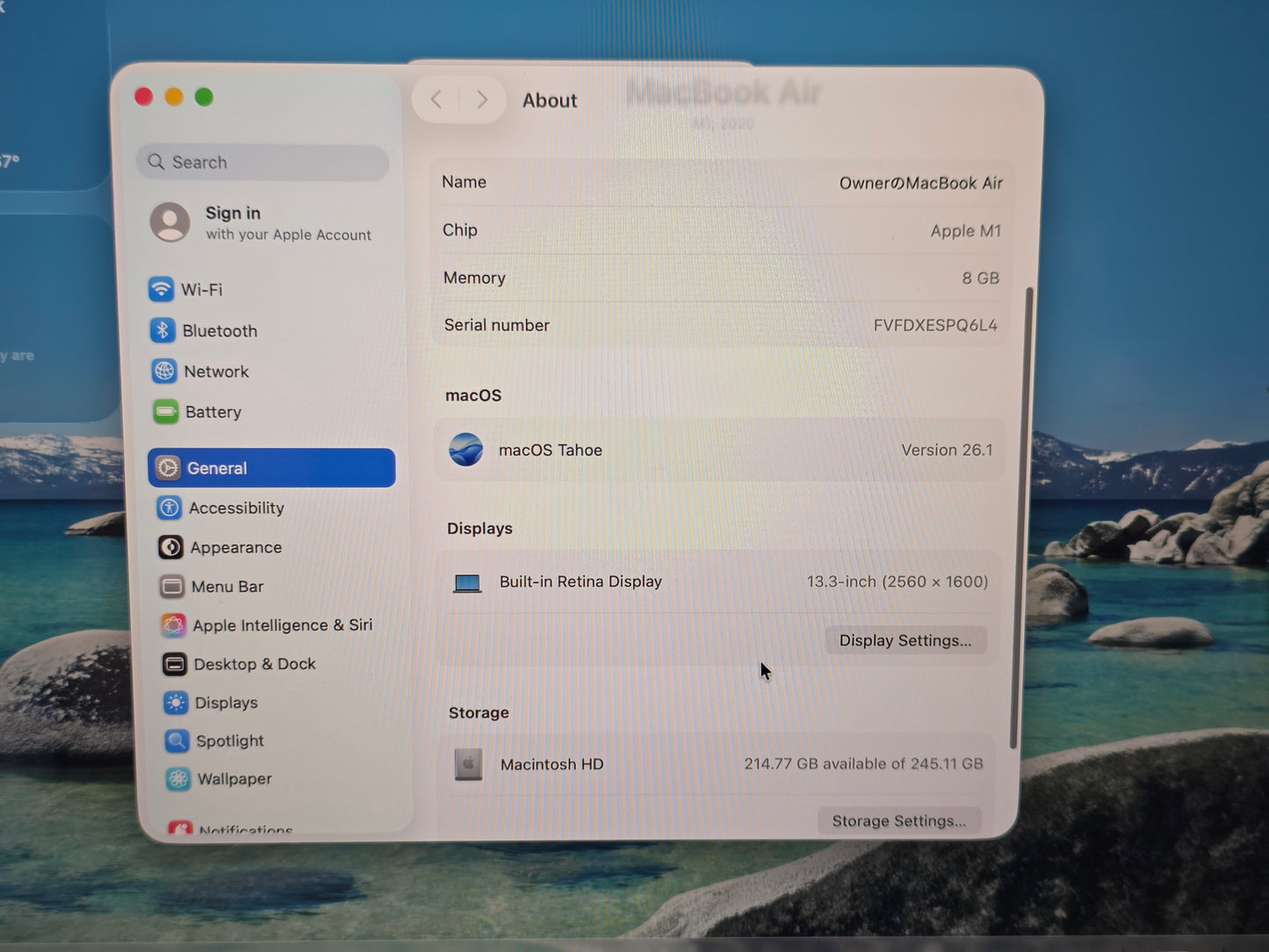This screenshot has height=952, width=1269.
Task: Click the Name label in About list
Action: 464,182
